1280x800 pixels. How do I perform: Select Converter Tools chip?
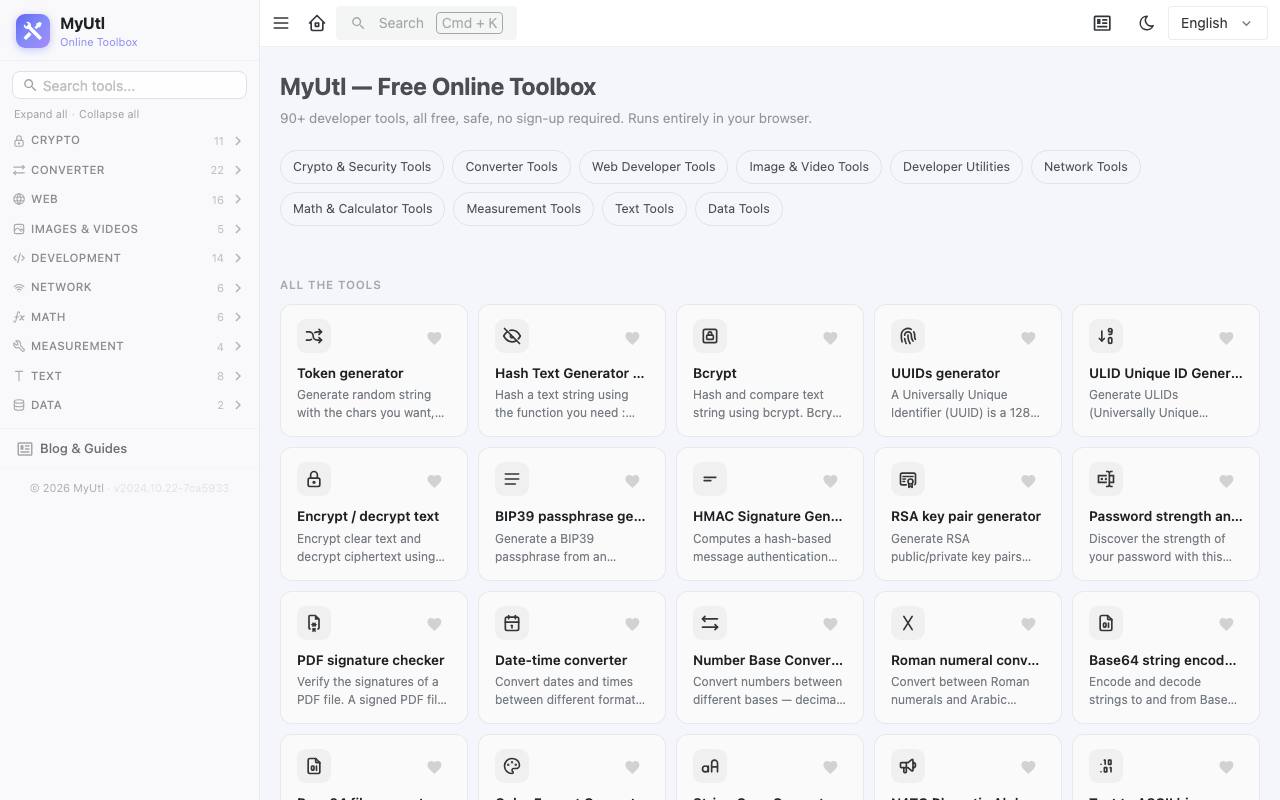coord(511,167)
